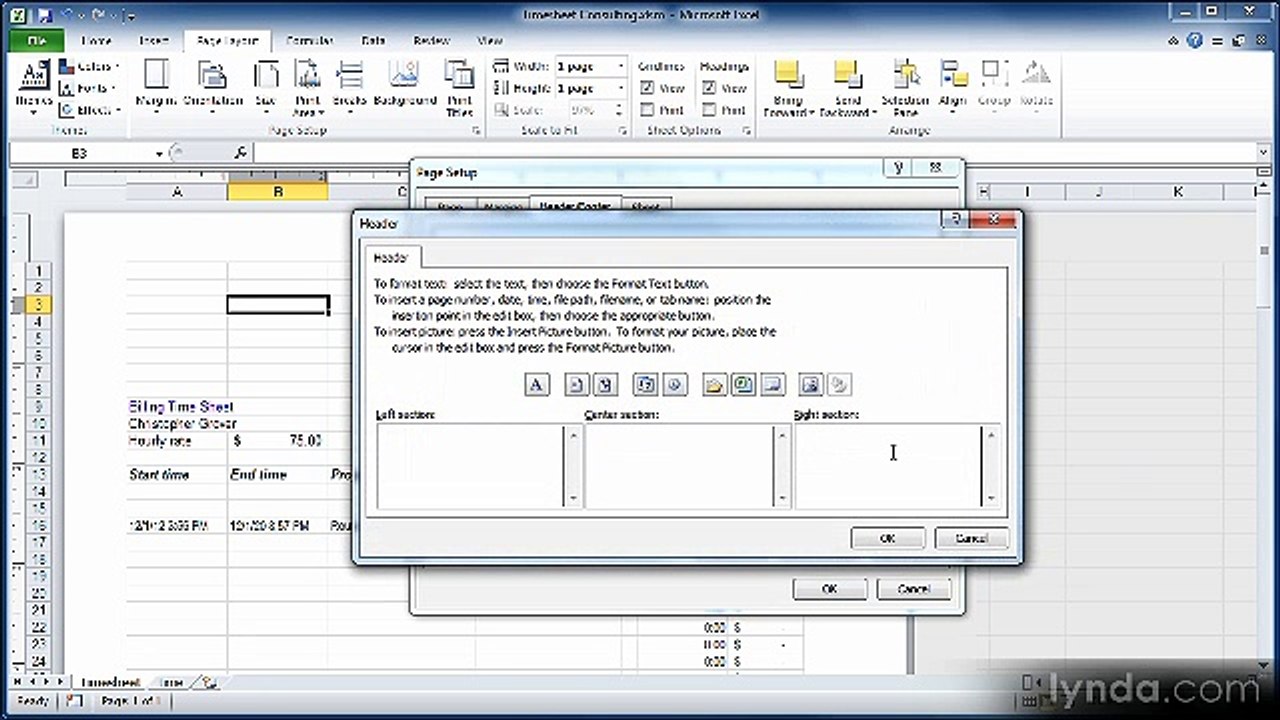Open the Selection Pane
The image size is (1280, 720).
point(906,88)
